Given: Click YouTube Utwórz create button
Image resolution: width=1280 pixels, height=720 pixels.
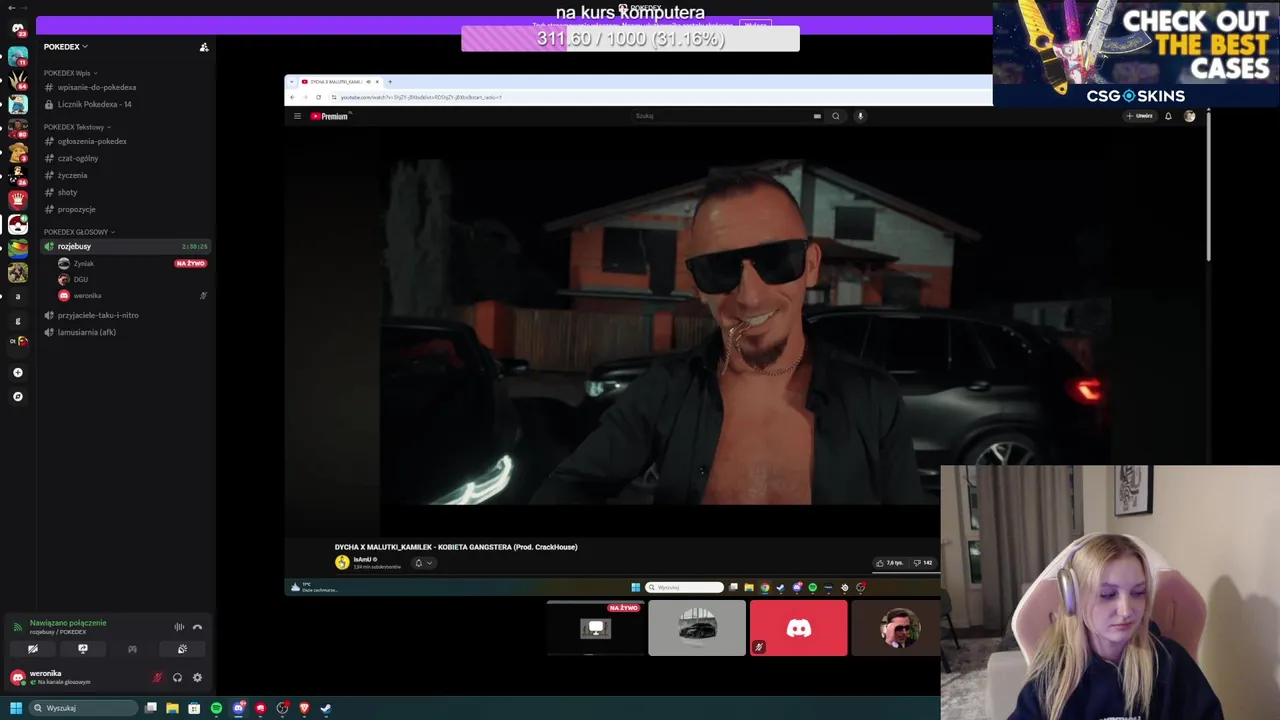Looking at the screenshot, I should [1140, 116].
